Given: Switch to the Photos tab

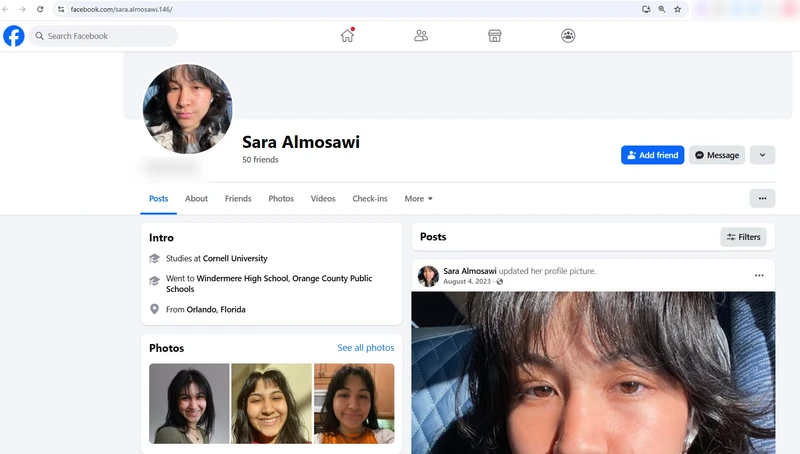Looking at the screenshot, I should (x=281, y=199).
